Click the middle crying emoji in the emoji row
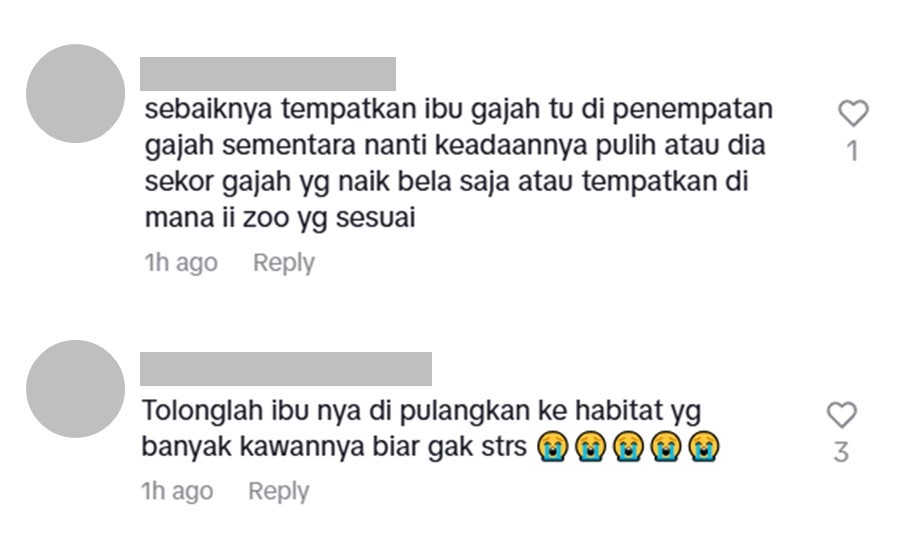The image size is (915, 552). [x=628, y=447]
